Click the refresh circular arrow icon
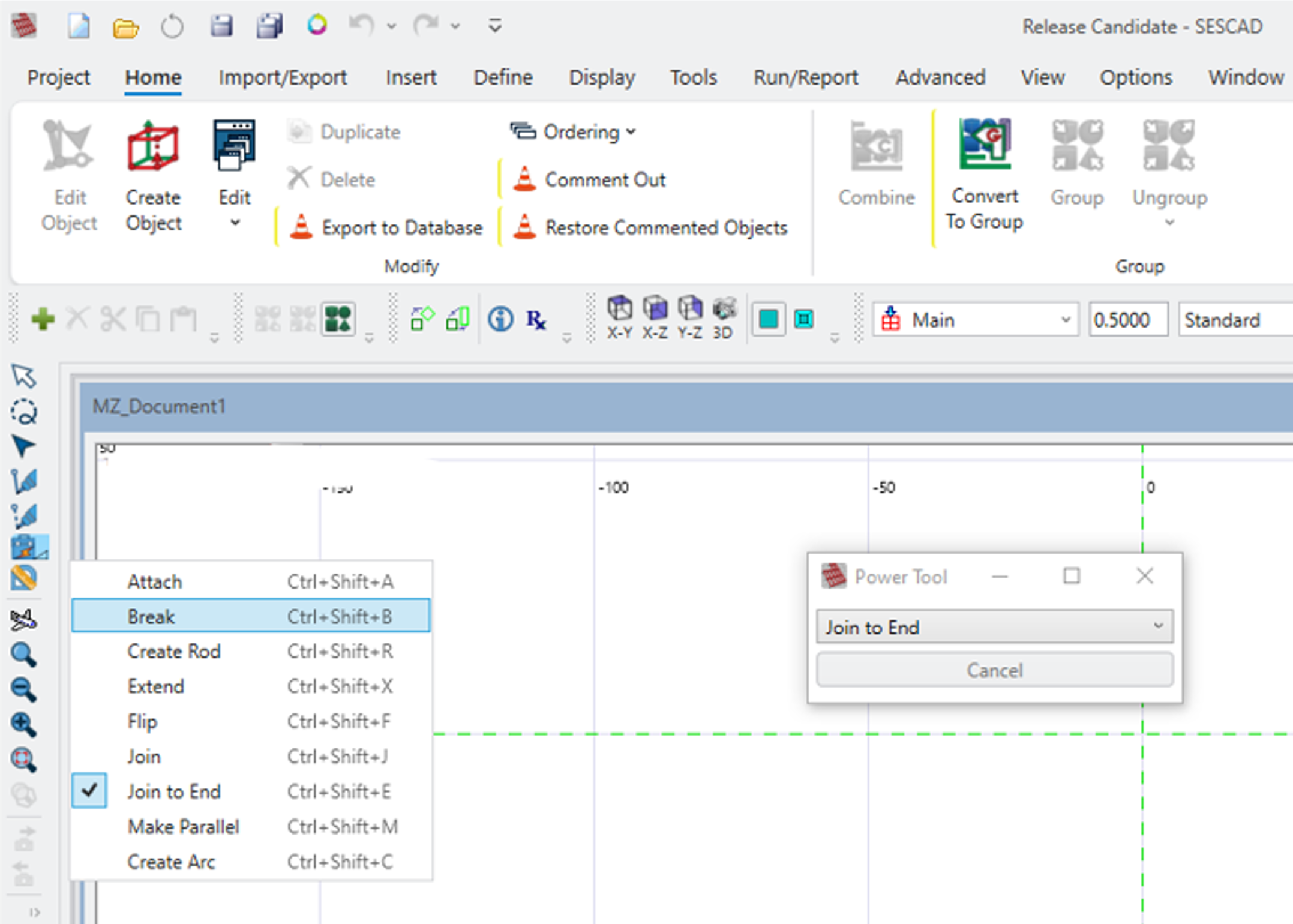Viewport: 1293px width, 924px height. [172, 26]
